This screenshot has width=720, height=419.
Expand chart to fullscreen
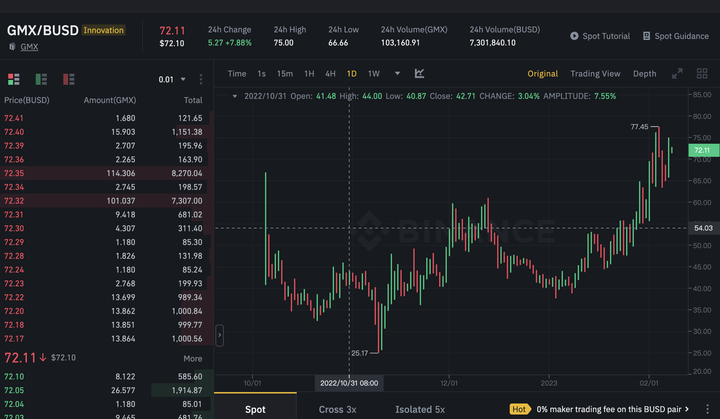click(x=677, y=74)
